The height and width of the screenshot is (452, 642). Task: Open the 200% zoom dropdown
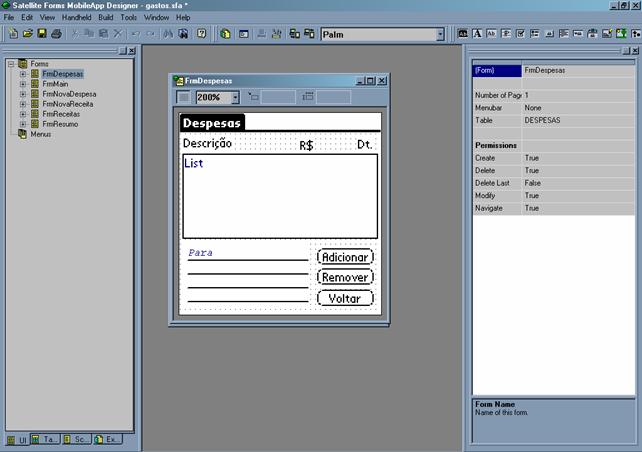pos(235,98)
